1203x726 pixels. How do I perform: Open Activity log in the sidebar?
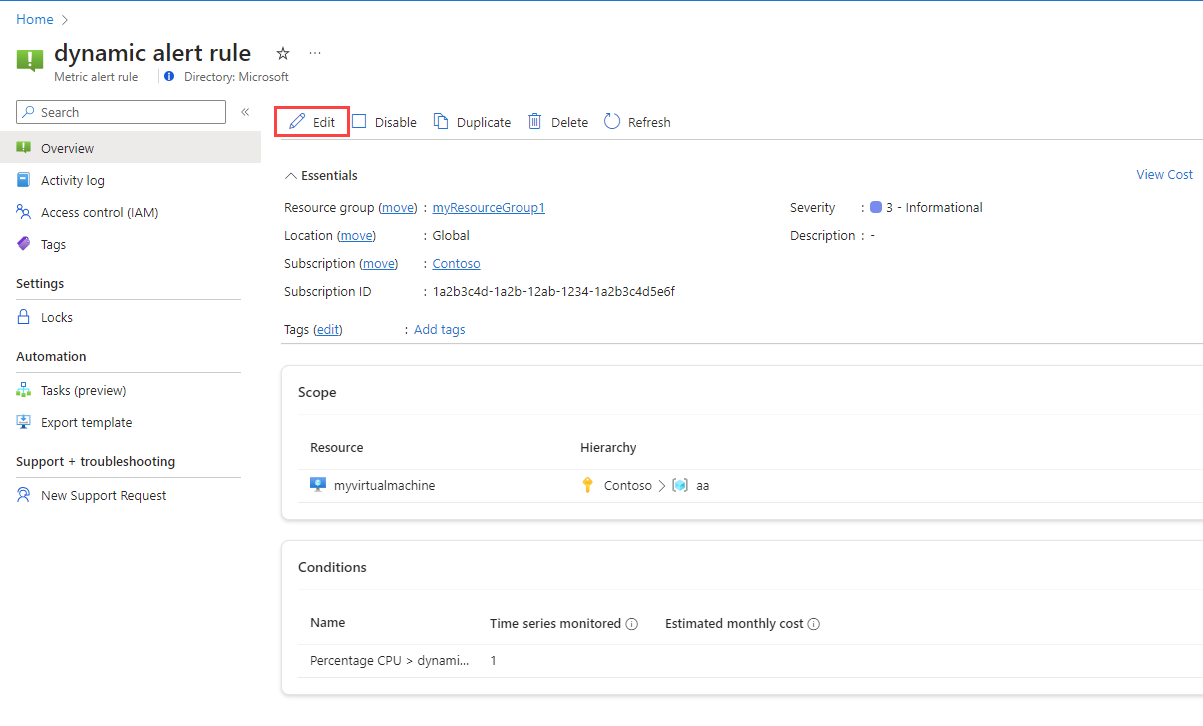pos(75,180)
